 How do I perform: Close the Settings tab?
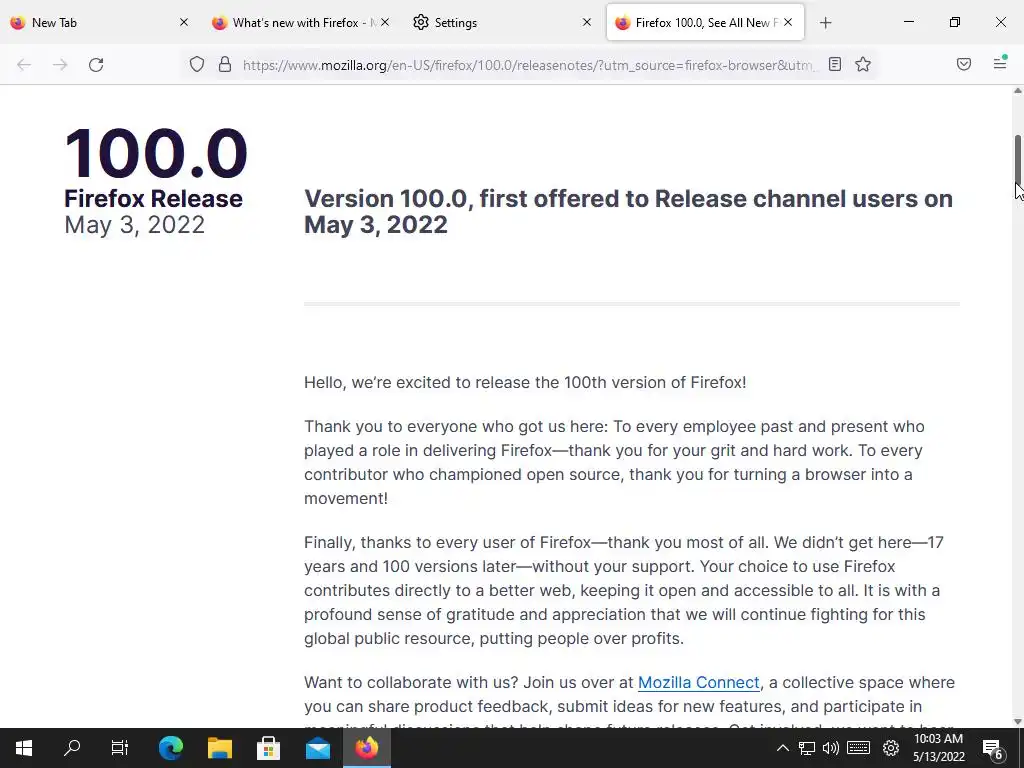(x=586, y=22)
